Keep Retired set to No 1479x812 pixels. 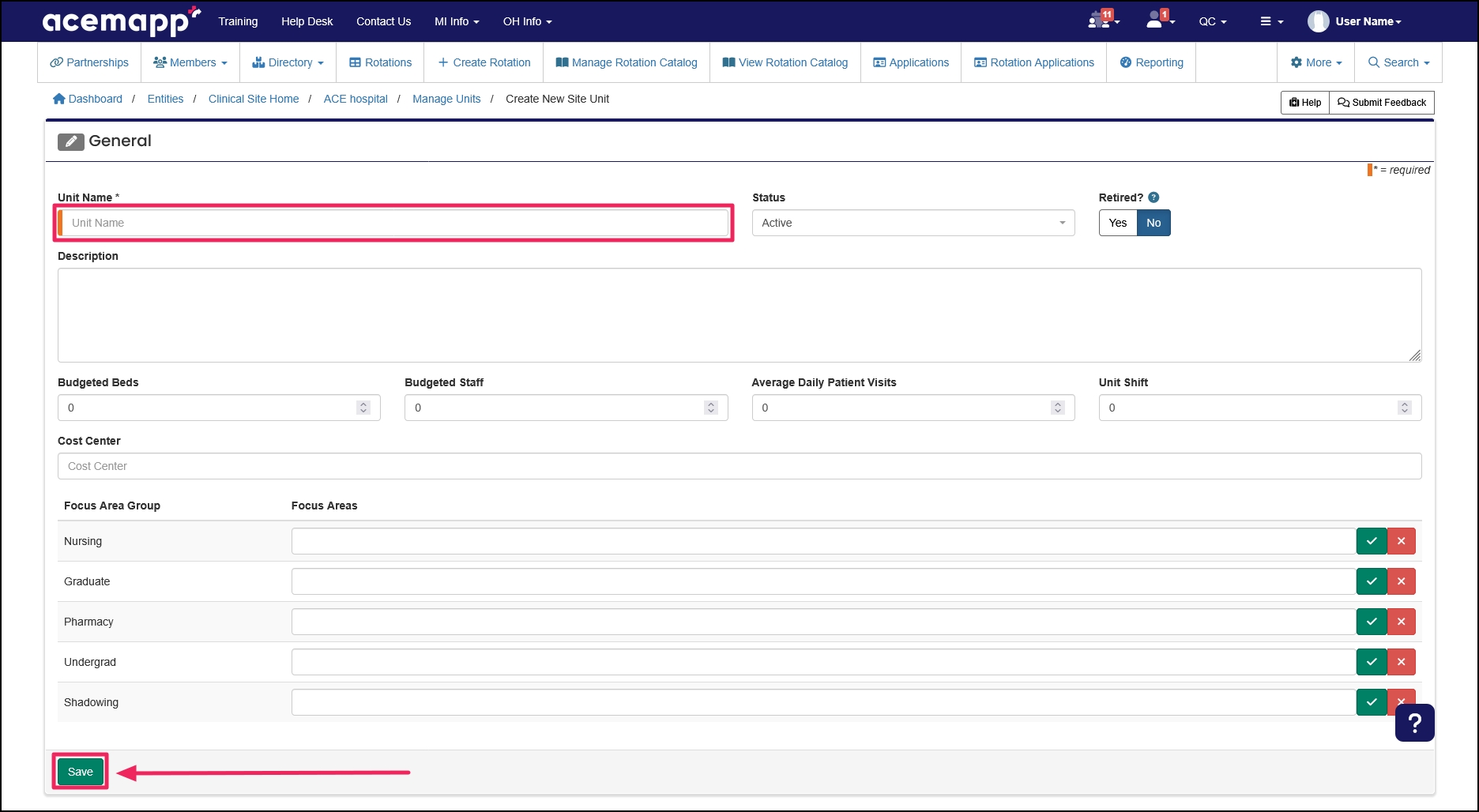coord(1153,223)
